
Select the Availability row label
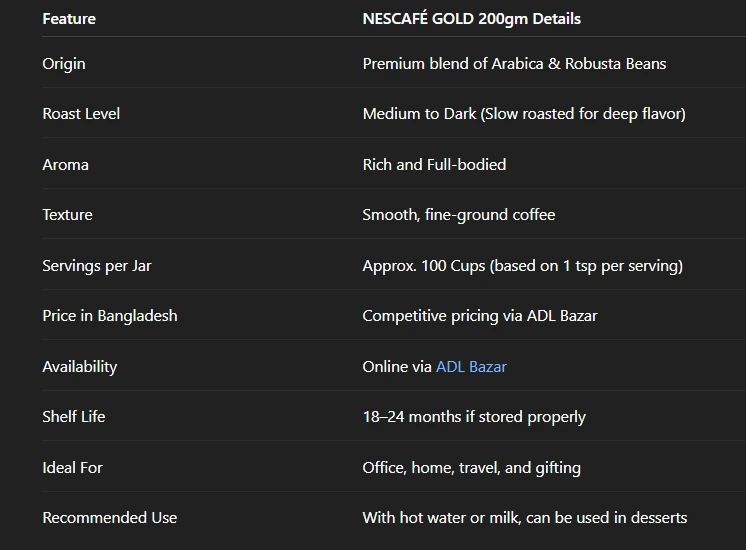click(x=79, y=367)
